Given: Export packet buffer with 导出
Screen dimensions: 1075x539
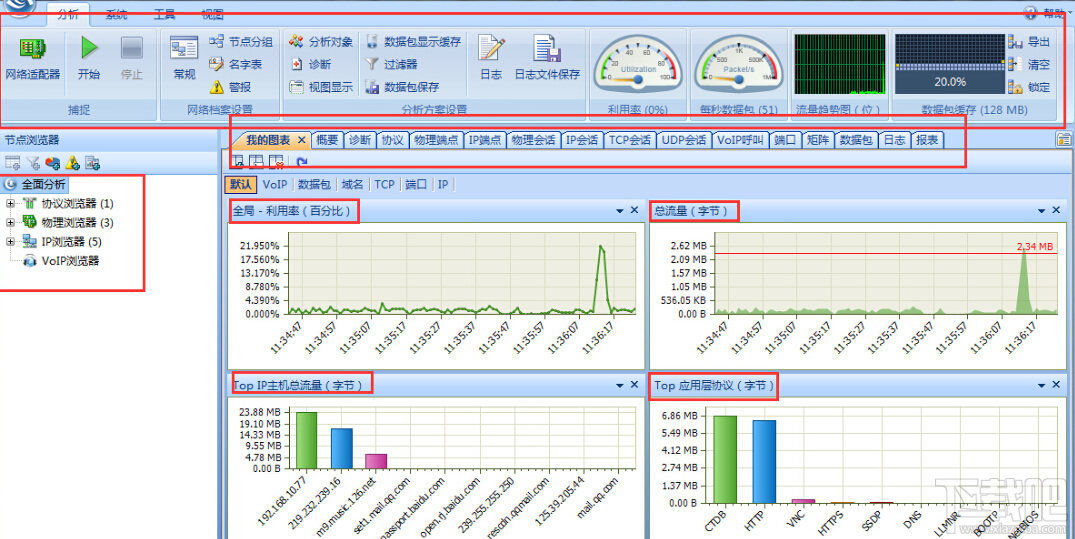Looking at the screenshot, I should [x=1028, y=42].
